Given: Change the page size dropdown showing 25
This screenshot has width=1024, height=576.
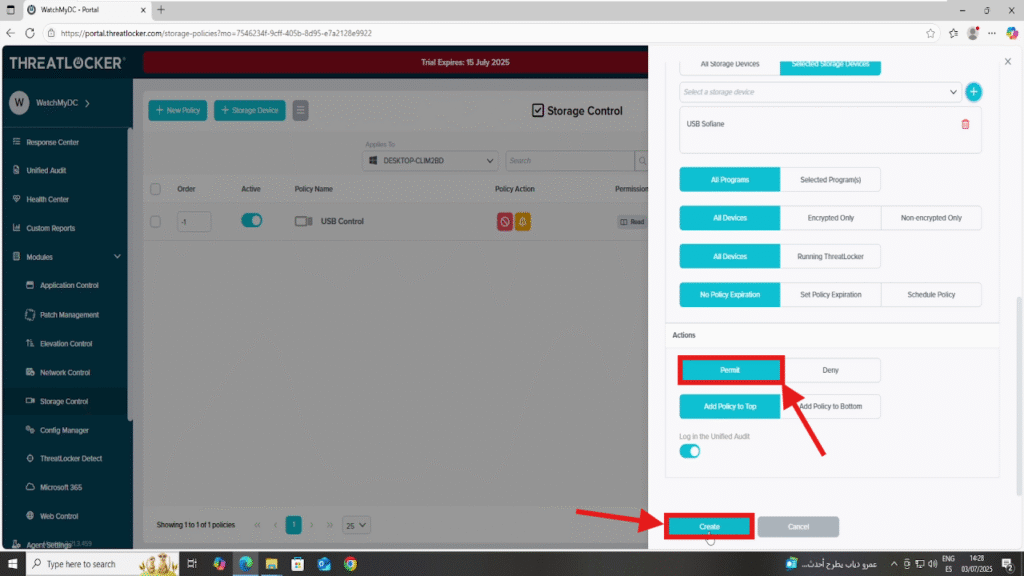Looking at the screenshot, I should click(356, 525).
